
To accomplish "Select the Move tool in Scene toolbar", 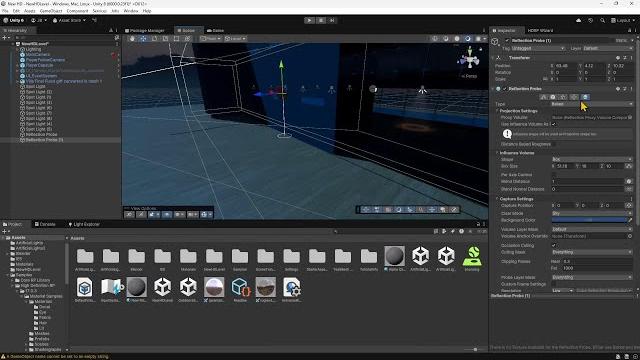I will coord(143,39).
